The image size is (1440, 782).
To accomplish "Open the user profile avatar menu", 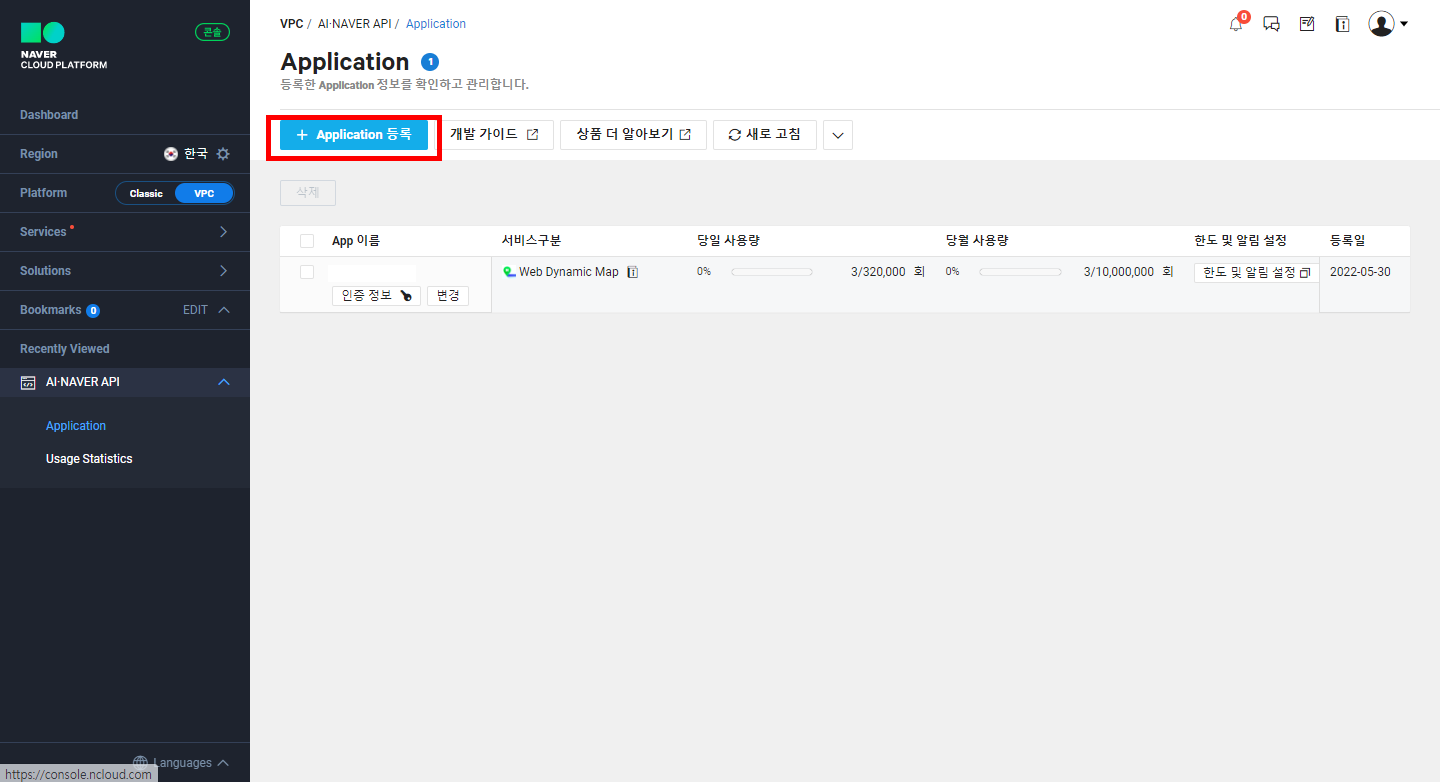I will point(1388,24).
